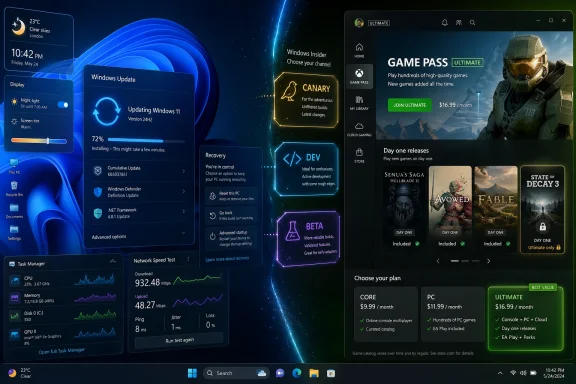
Task: Select the Canary Insider channel card
Action: point(306,100)
